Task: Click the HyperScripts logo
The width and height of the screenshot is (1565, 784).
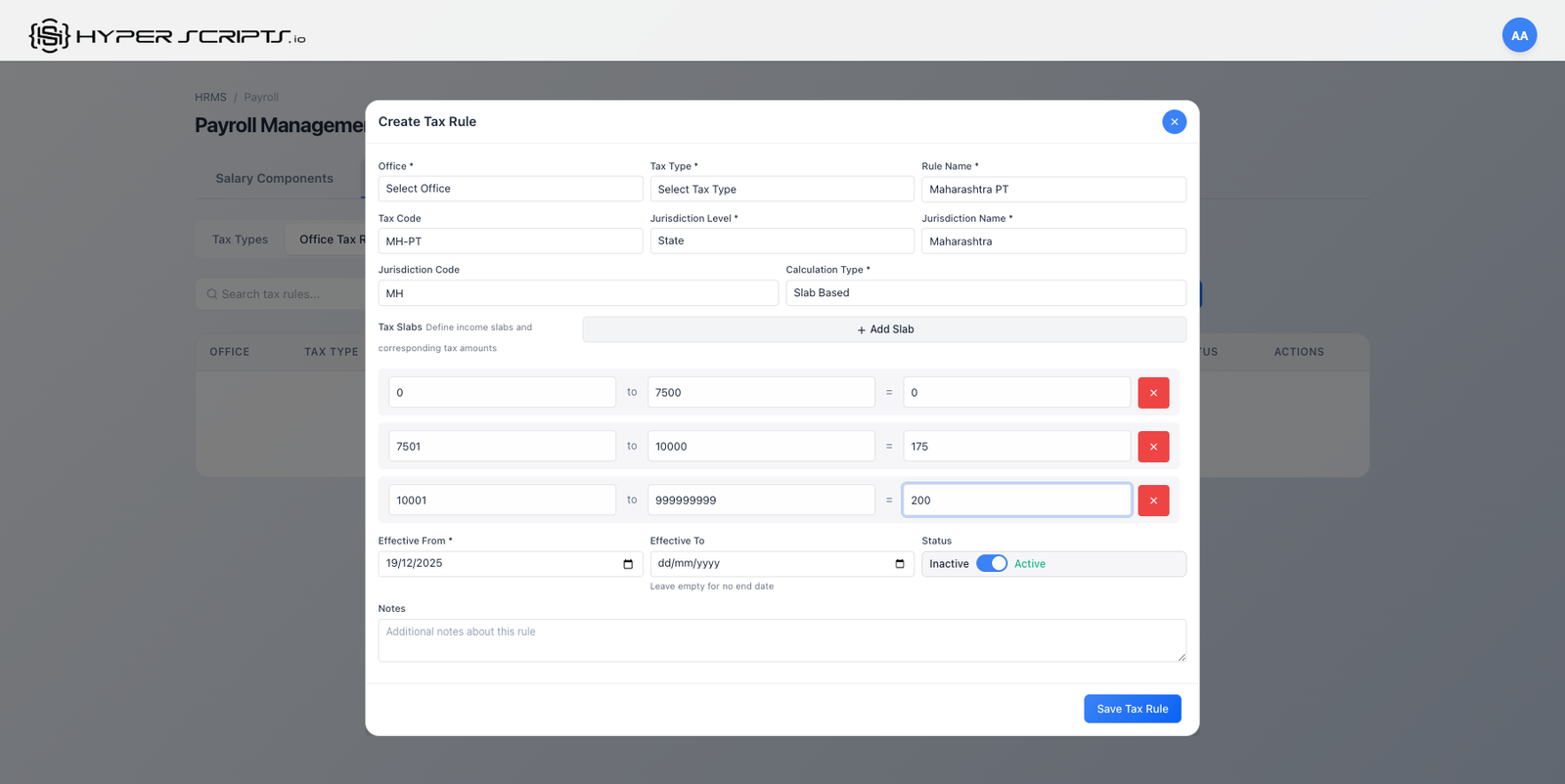Action: [x=167, y=36]
